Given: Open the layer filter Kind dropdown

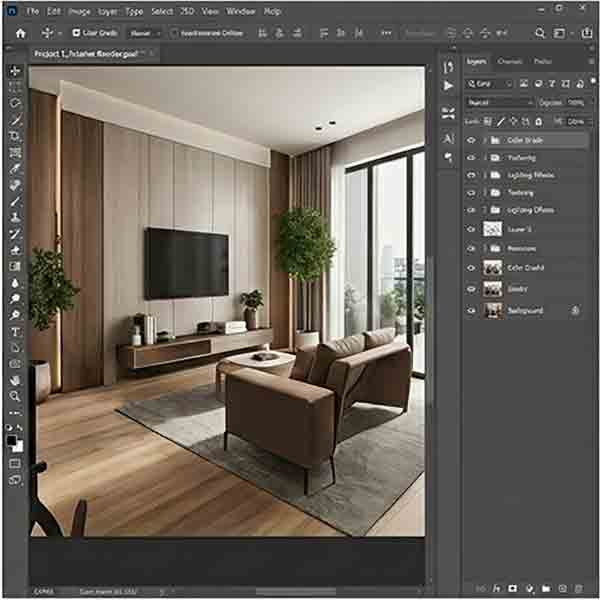Looking at the screenshot, I should [x=489, y=84].
